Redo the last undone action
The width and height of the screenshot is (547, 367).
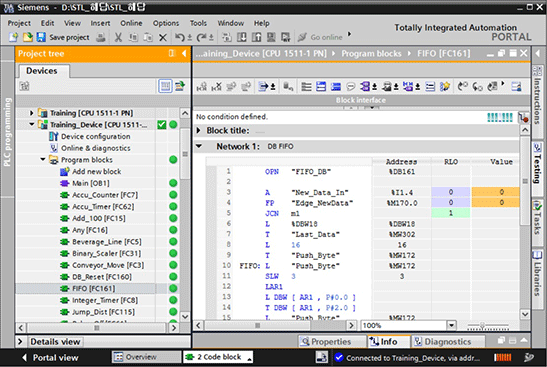201,37
